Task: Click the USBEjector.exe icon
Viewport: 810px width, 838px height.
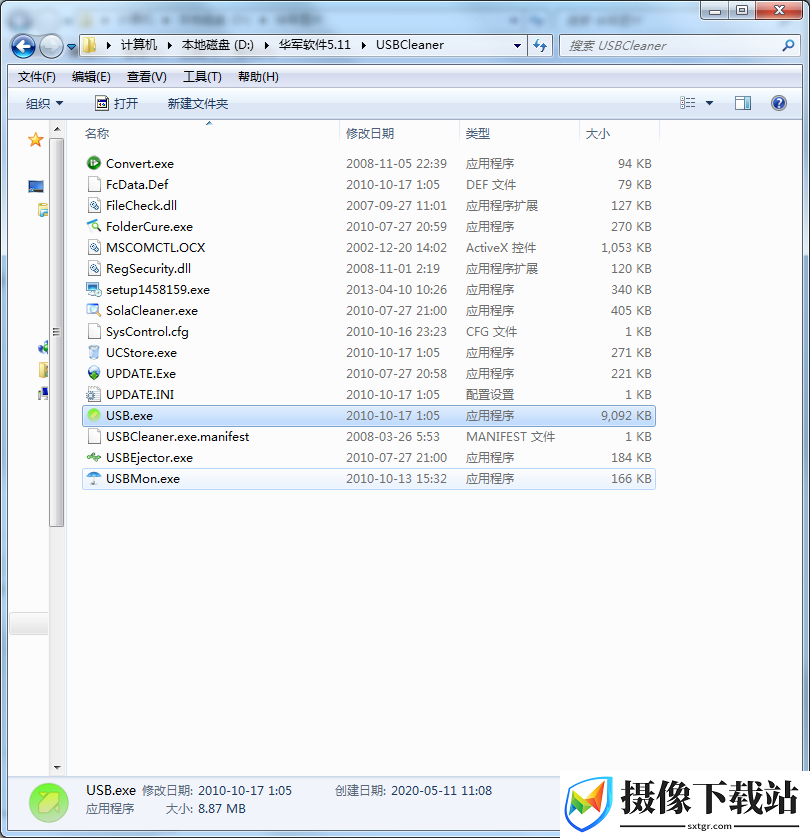Action: (94, 457)
